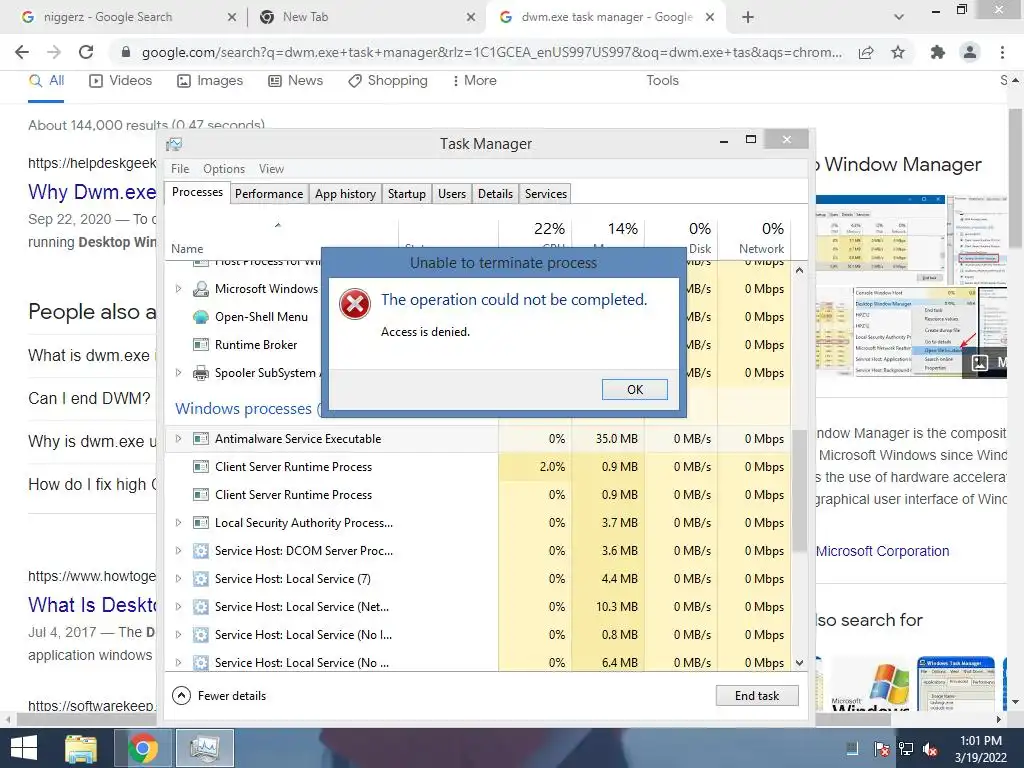This screenshot has width=1024, height=768.
Task: Click the Chrome address bar URL
Action: click(x=491, y=52)
